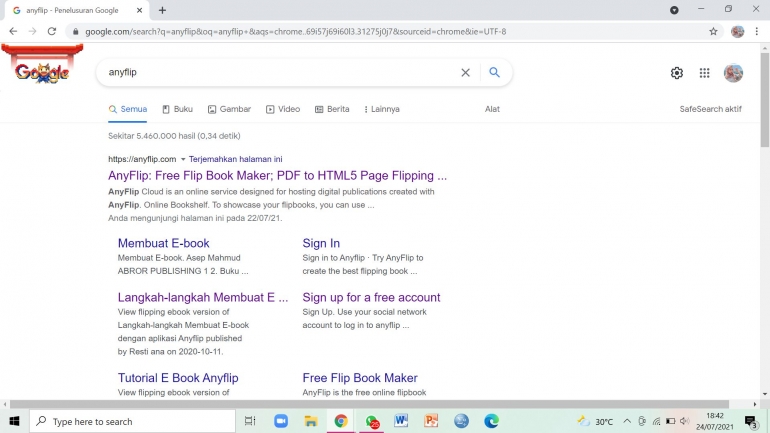Reload the page with the refresh icon
The image size is (770, 433).
52,31
